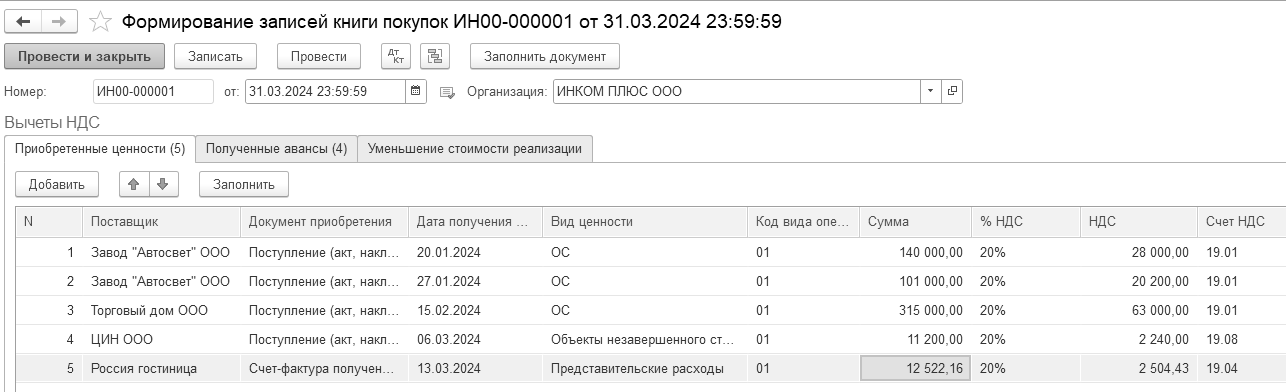Open the ИНКОМ ПЛЮС ООО organization card icon

coord(952,91)
